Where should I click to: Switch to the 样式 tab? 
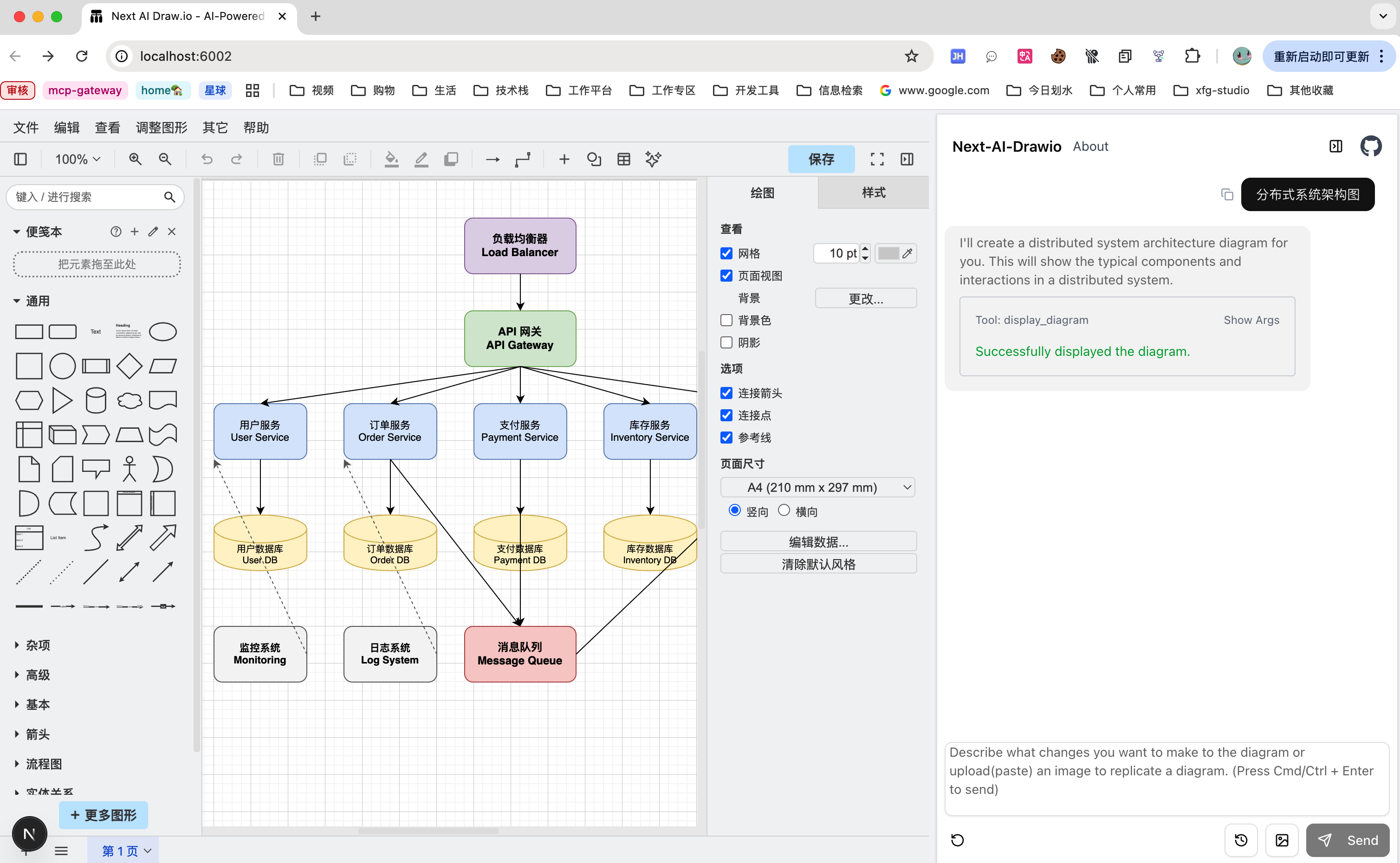(x=873, y=193)
